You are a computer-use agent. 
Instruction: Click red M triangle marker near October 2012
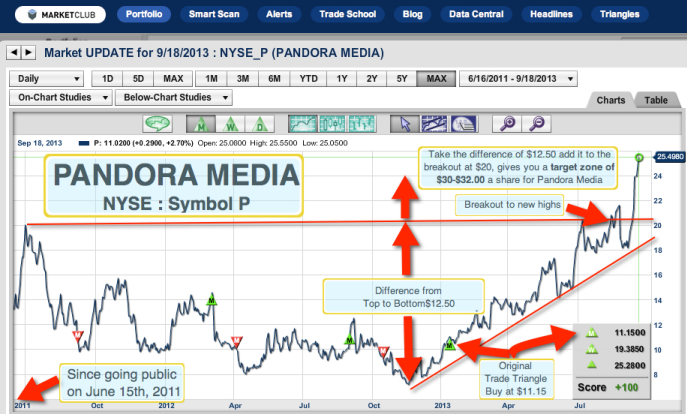pyautogui.click(x=383, y=350)
